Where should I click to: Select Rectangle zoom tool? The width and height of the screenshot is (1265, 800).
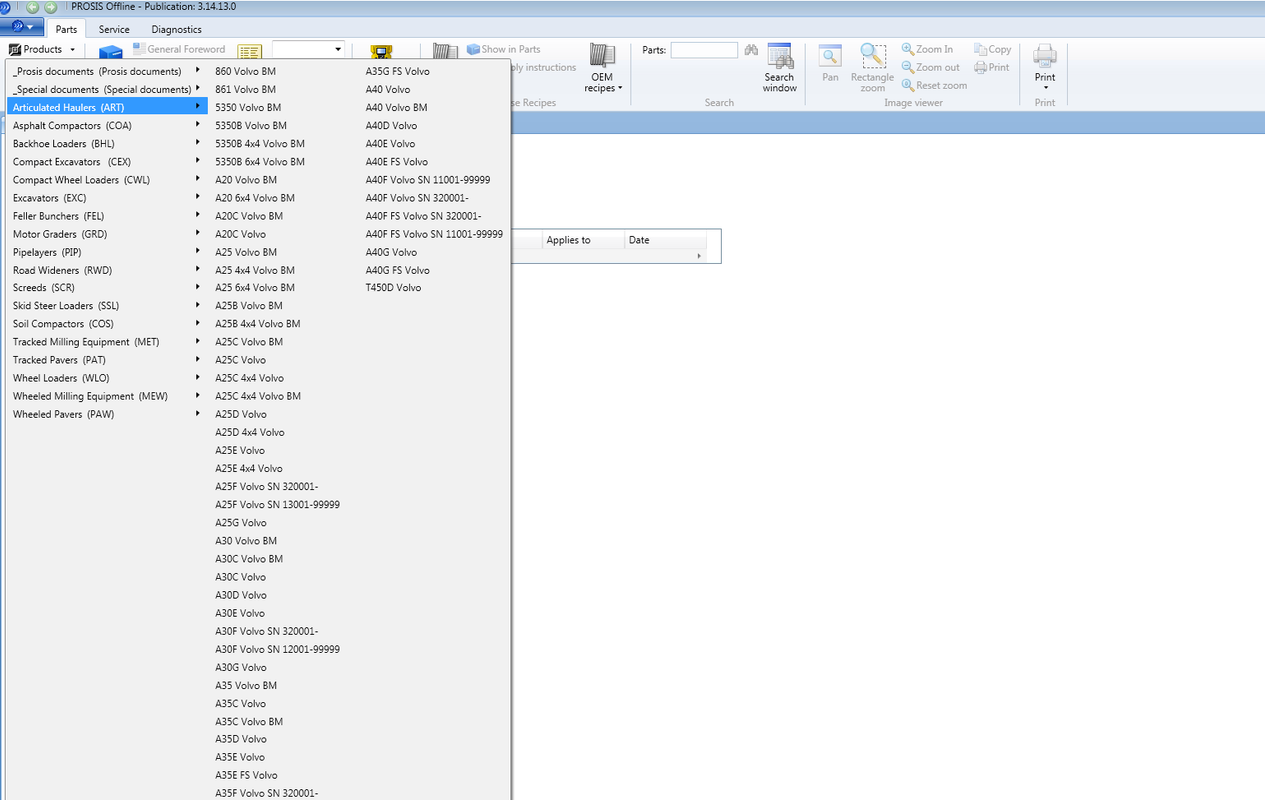(873, 69)
